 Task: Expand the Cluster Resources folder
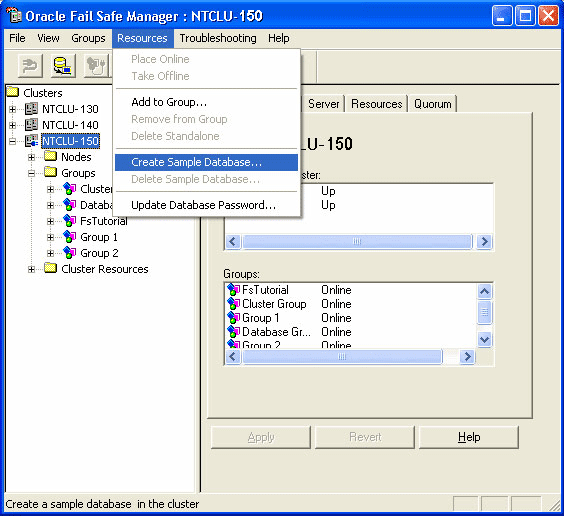tap(32, 269)
